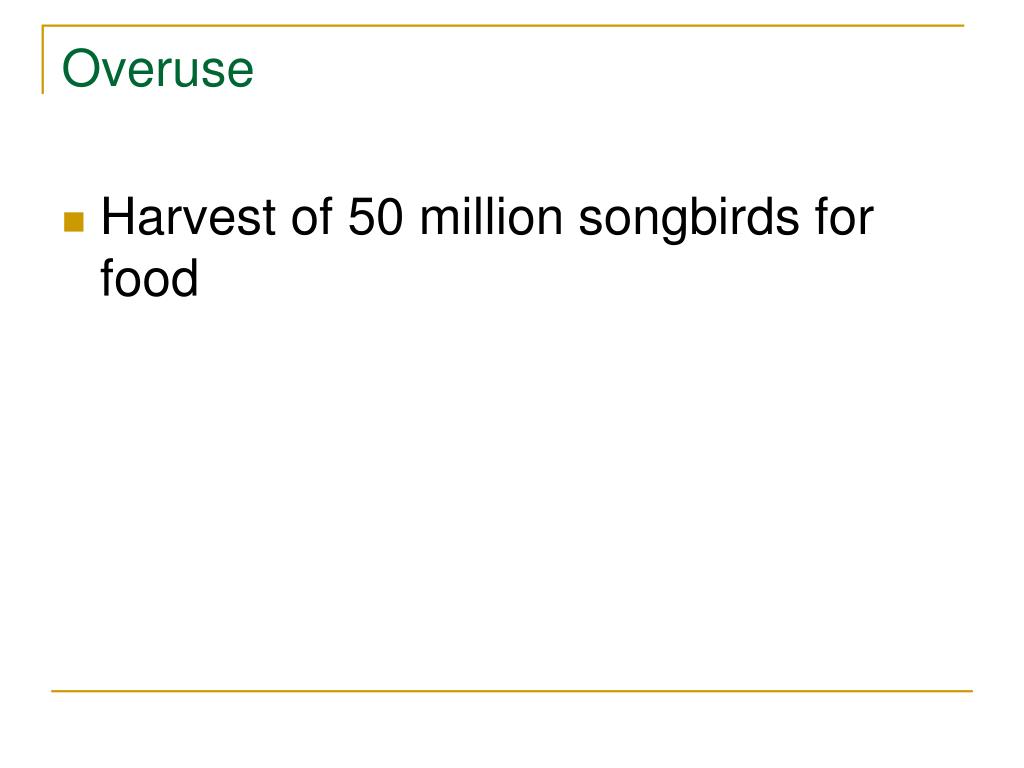Click the yellow square bullet marker
Viewport: 1024px width, 768px height.
[x=73, y=222]
